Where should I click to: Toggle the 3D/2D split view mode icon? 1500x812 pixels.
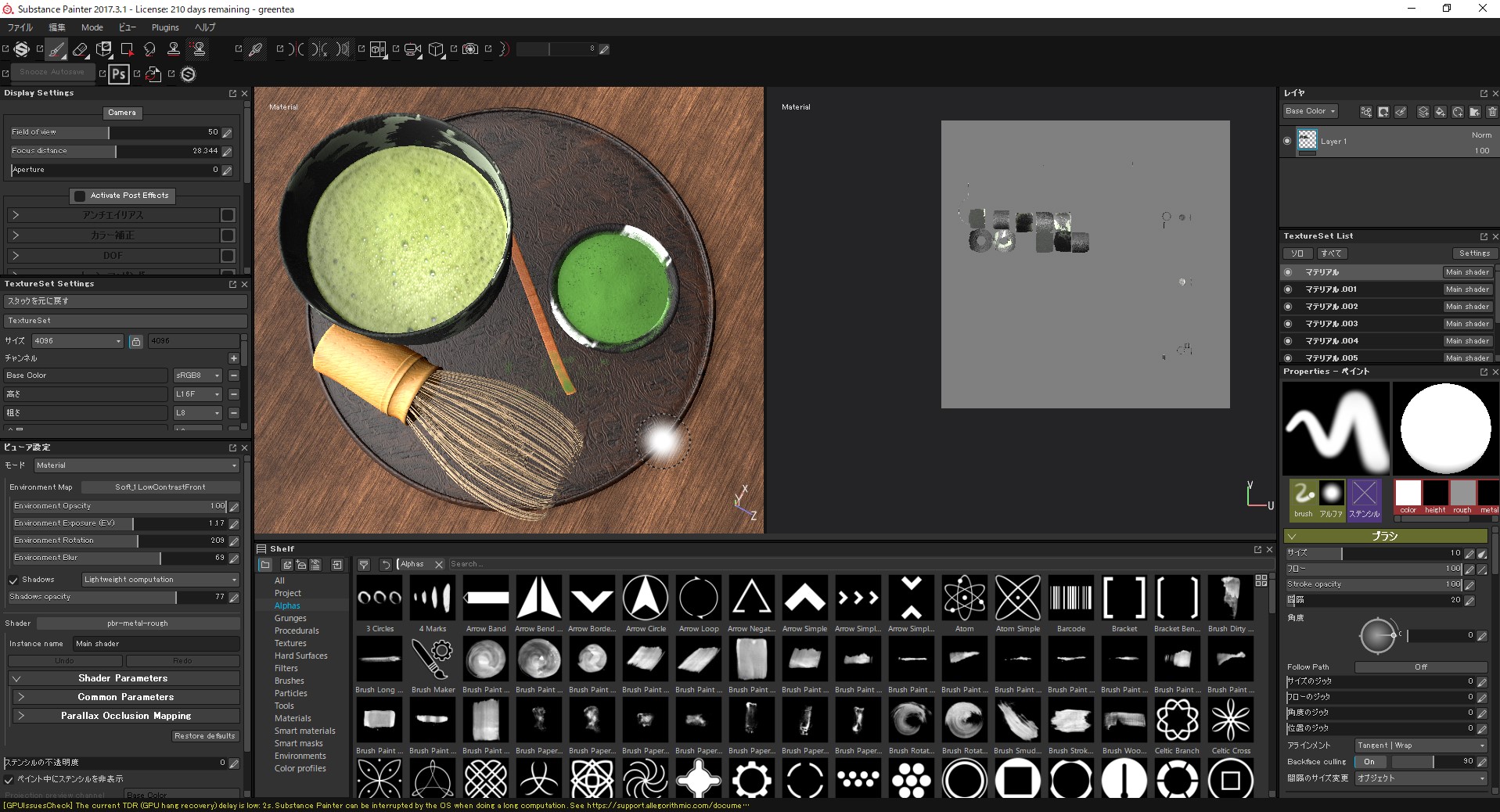(378, 49)
